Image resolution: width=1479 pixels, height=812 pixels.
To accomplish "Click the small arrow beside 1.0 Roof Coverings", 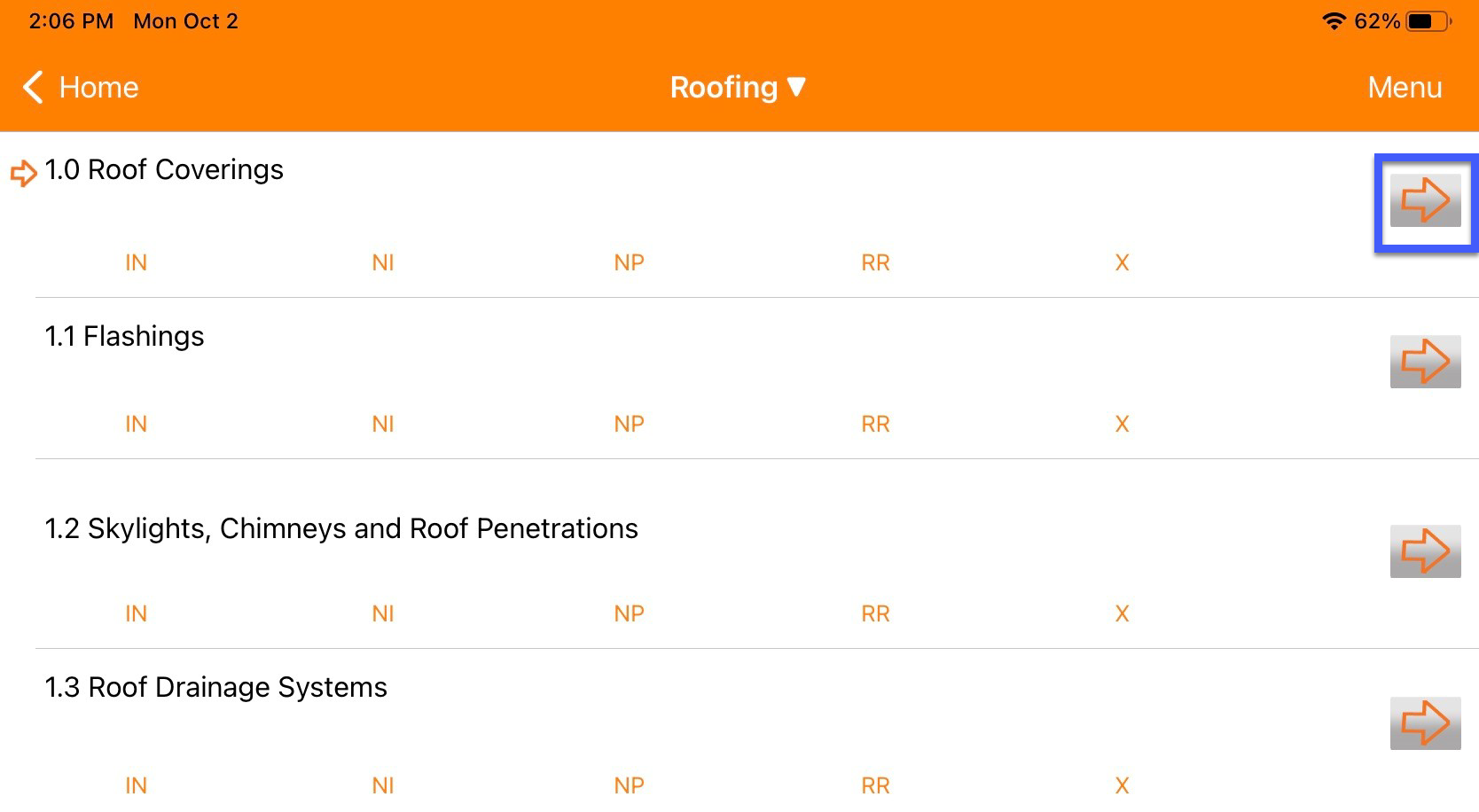I will [x=22, y=175].
